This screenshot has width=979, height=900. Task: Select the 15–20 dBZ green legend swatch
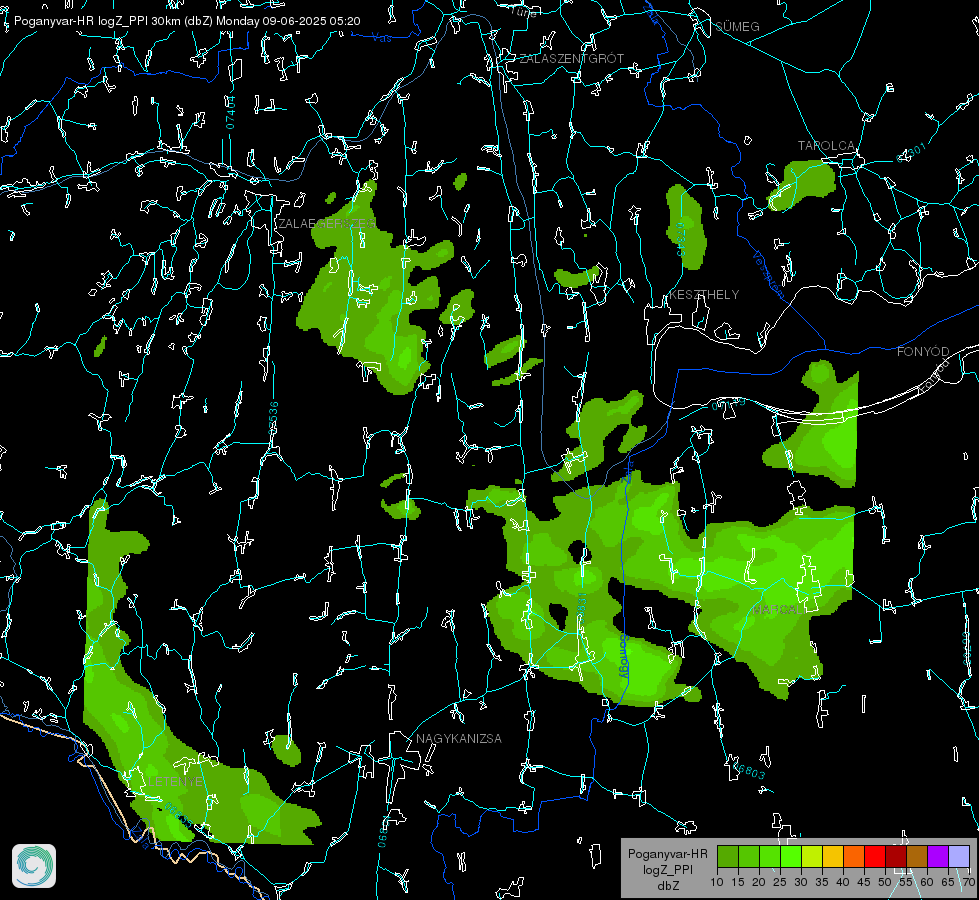tap(749, 856)
